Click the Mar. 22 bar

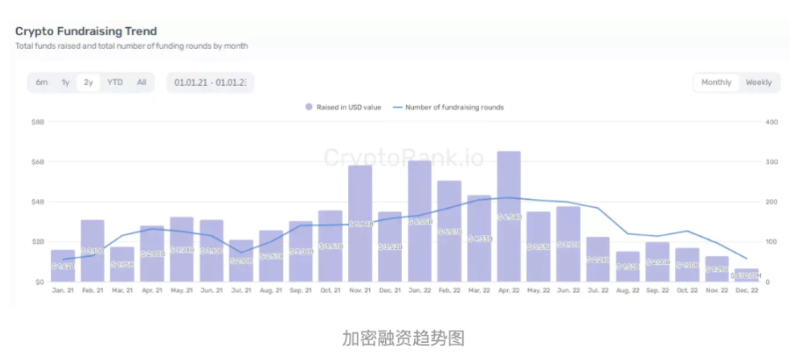479,238
